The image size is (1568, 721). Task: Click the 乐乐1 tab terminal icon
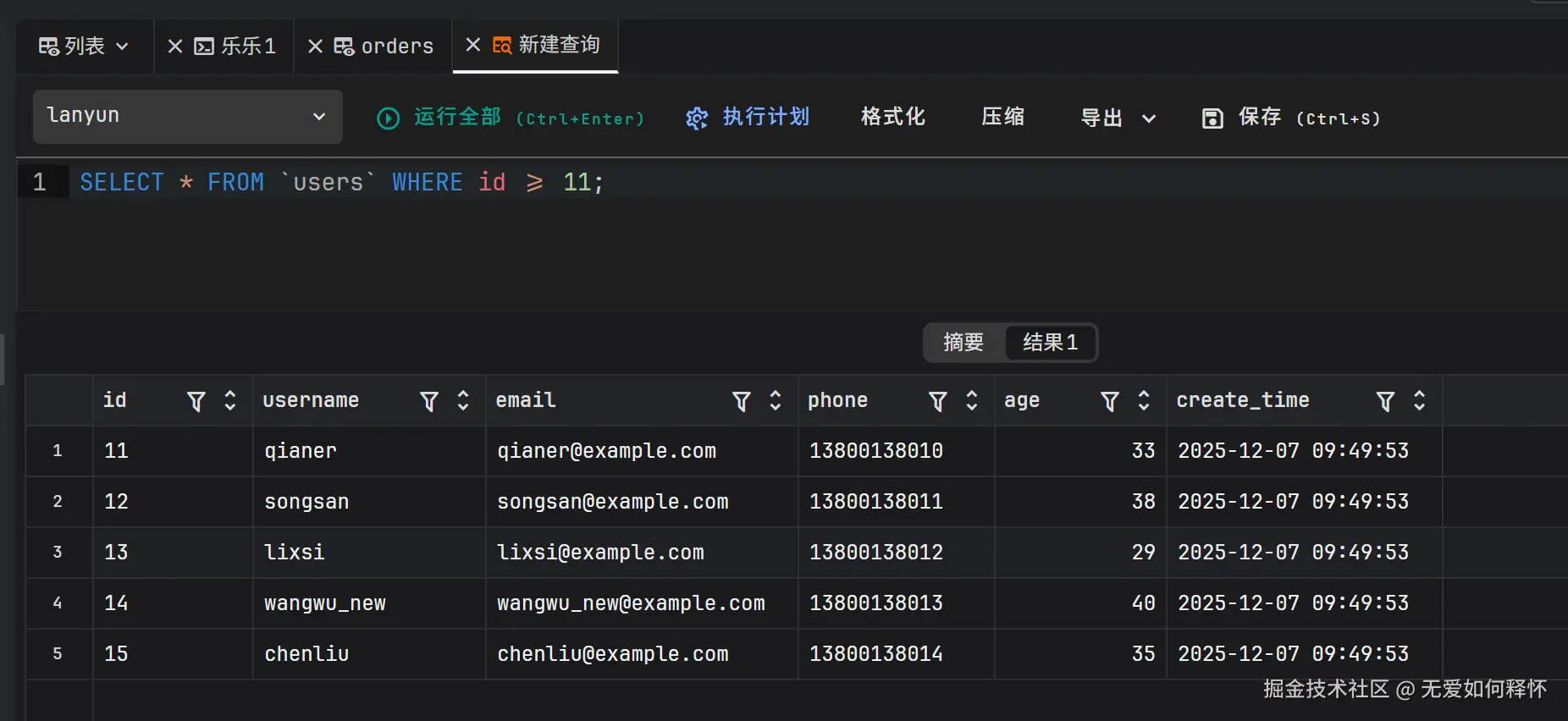[204, 47]
